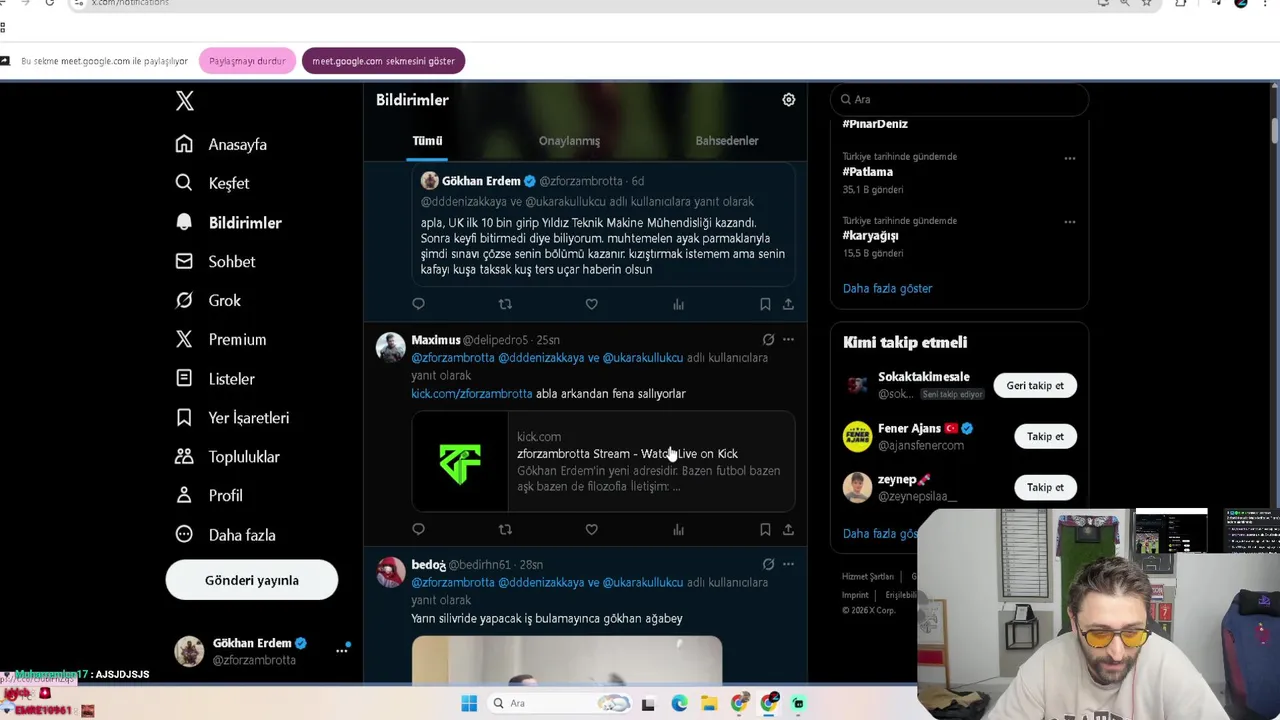Screen dimensions: 1280x720
Task: Reload the page with browser refresh button
Action: click(49, 3)
